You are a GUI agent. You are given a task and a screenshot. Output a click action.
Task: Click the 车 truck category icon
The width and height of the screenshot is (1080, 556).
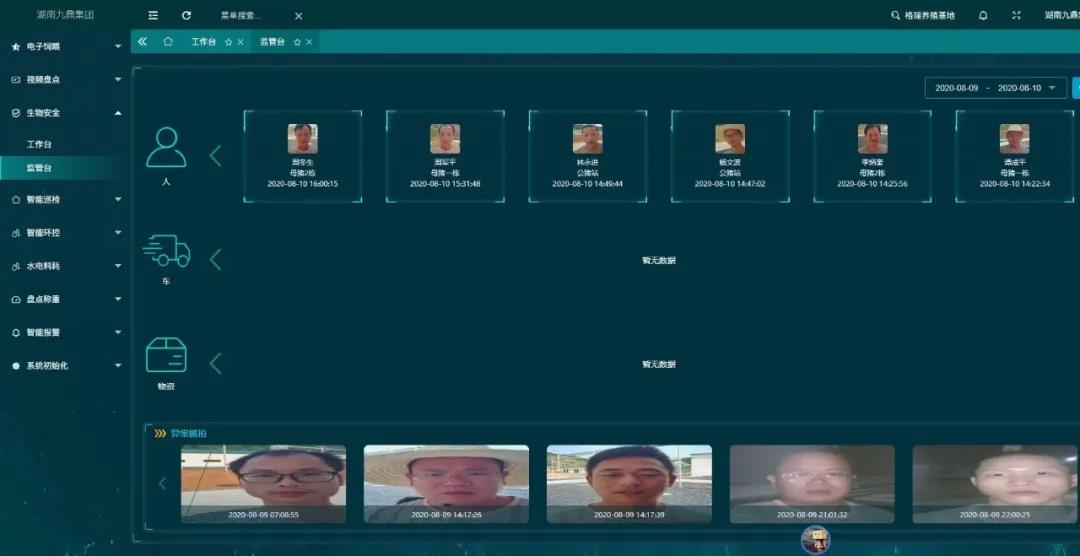point(166,251)
